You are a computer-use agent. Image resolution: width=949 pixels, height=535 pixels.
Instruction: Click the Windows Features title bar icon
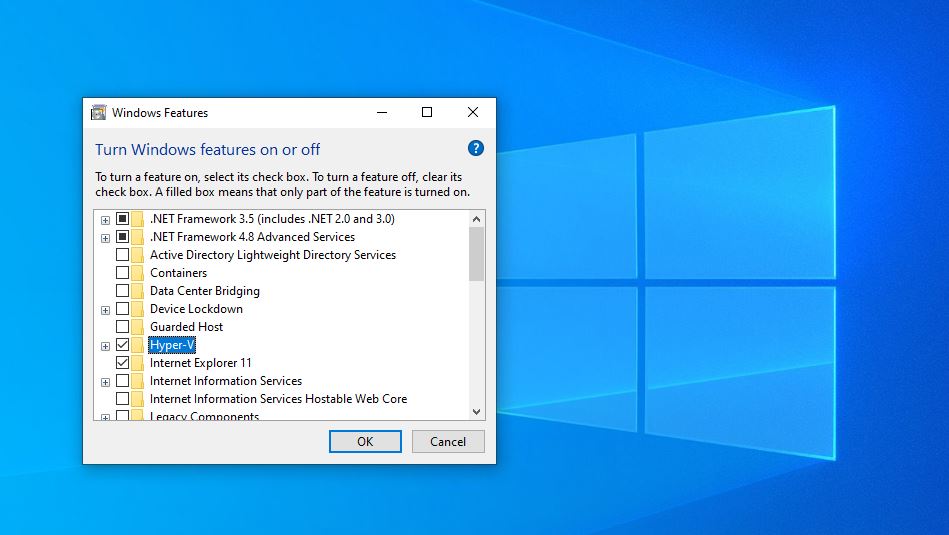point(98,113)
